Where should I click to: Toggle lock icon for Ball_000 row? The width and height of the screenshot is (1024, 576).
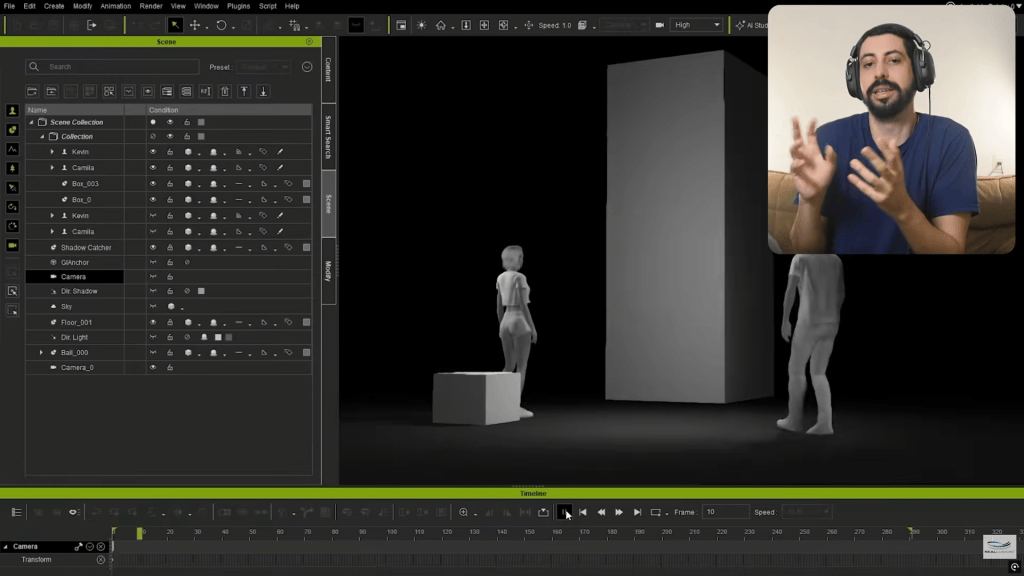tap(170, 352)
